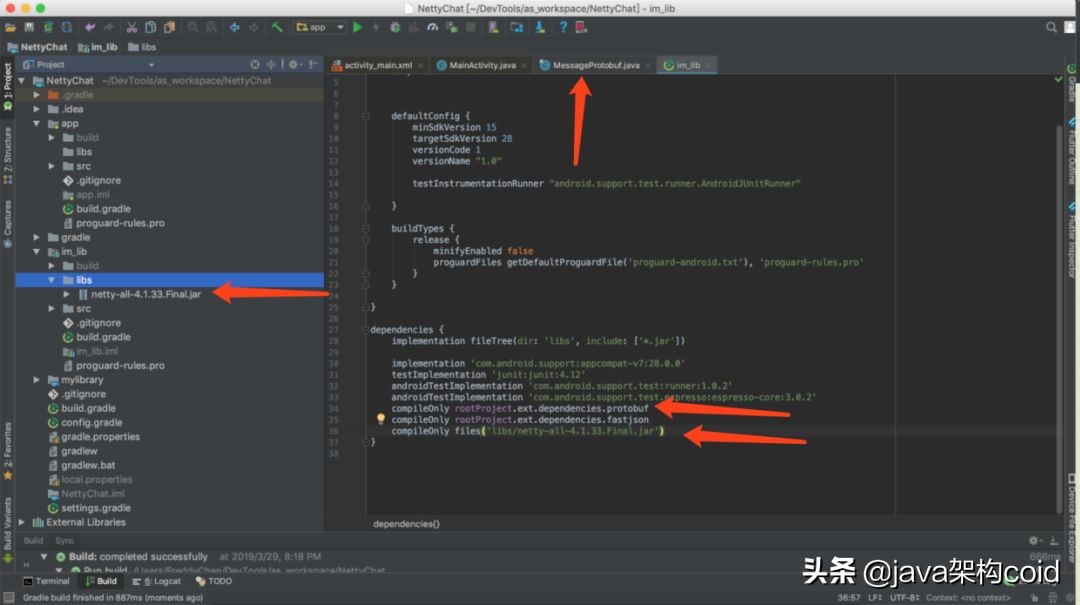This screenshot has width=1080, height=605.
Task: Click the green Run button
Action: [x=357, y=28]
